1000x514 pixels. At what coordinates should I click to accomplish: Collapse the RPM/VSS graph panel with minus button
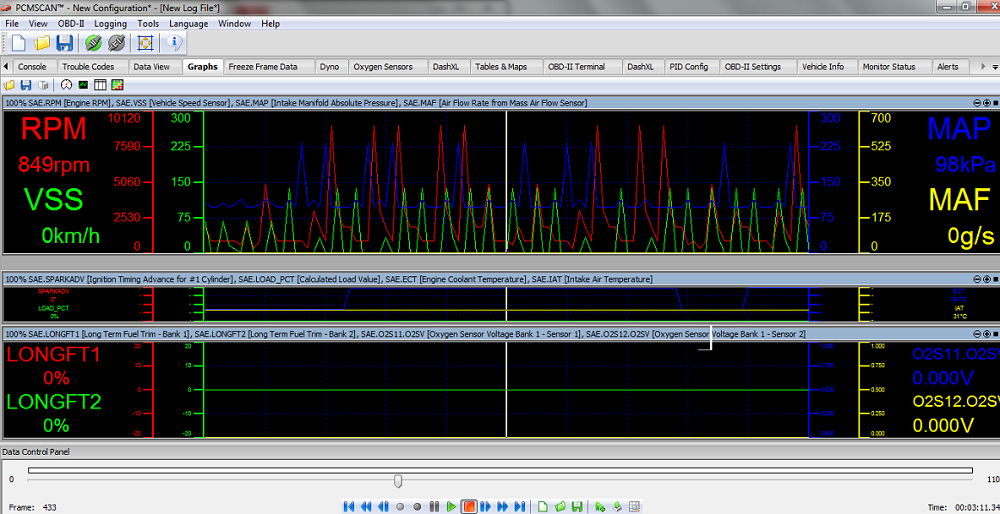tap(976, 103)
